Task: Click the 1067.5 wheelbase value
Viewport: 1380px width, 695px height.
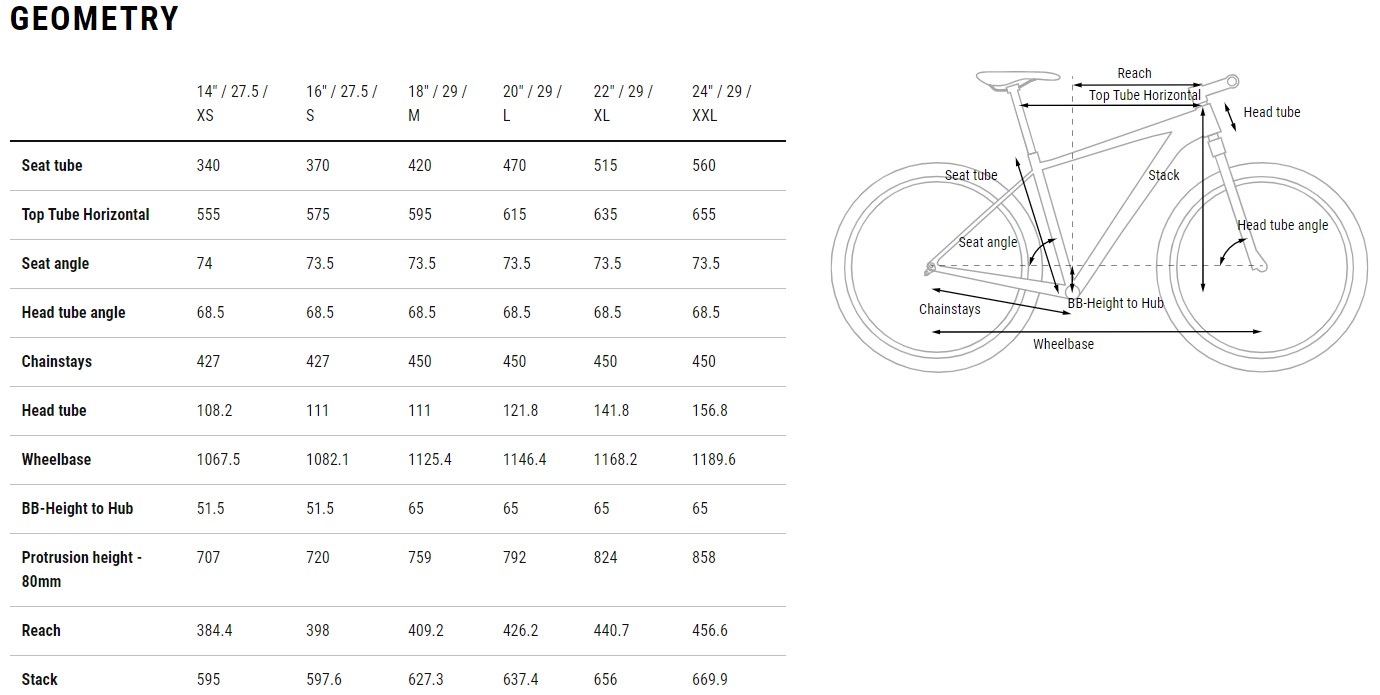Action: click(218, 459)
